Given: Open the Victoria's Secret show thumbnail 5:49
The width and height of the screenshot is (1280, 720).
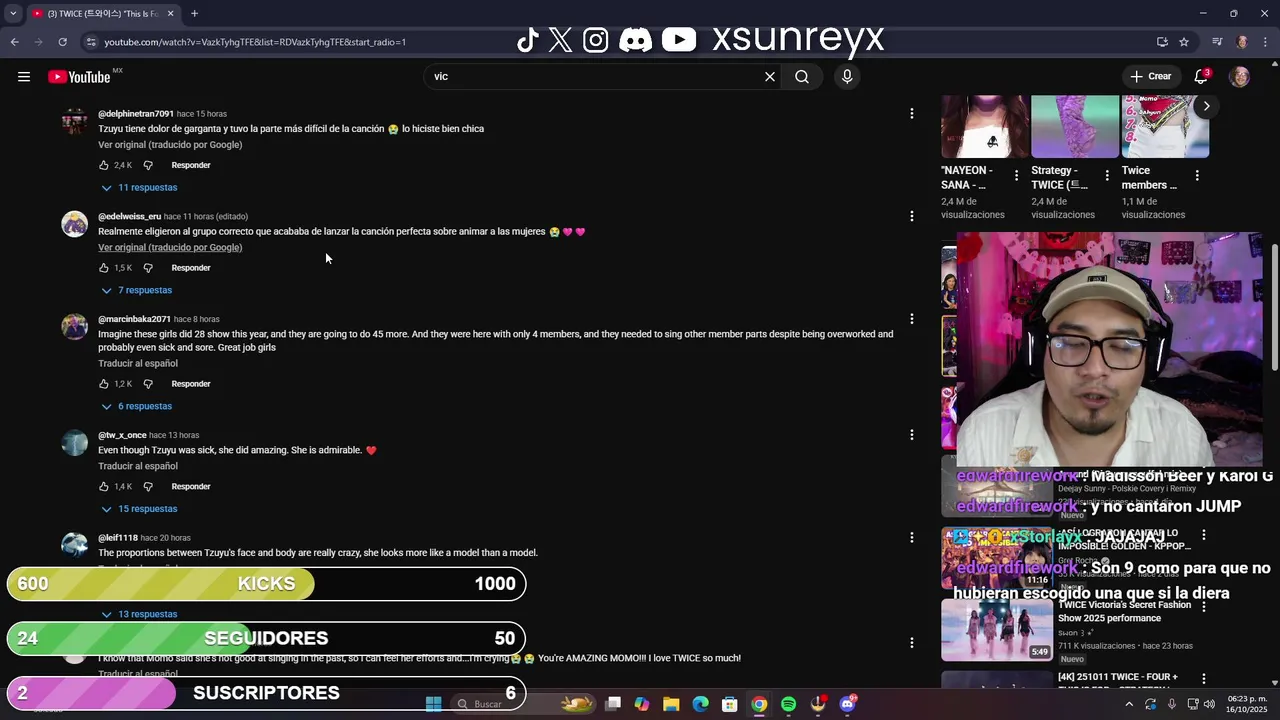Looking at the screenshot, I should click(x=997, y=629).
